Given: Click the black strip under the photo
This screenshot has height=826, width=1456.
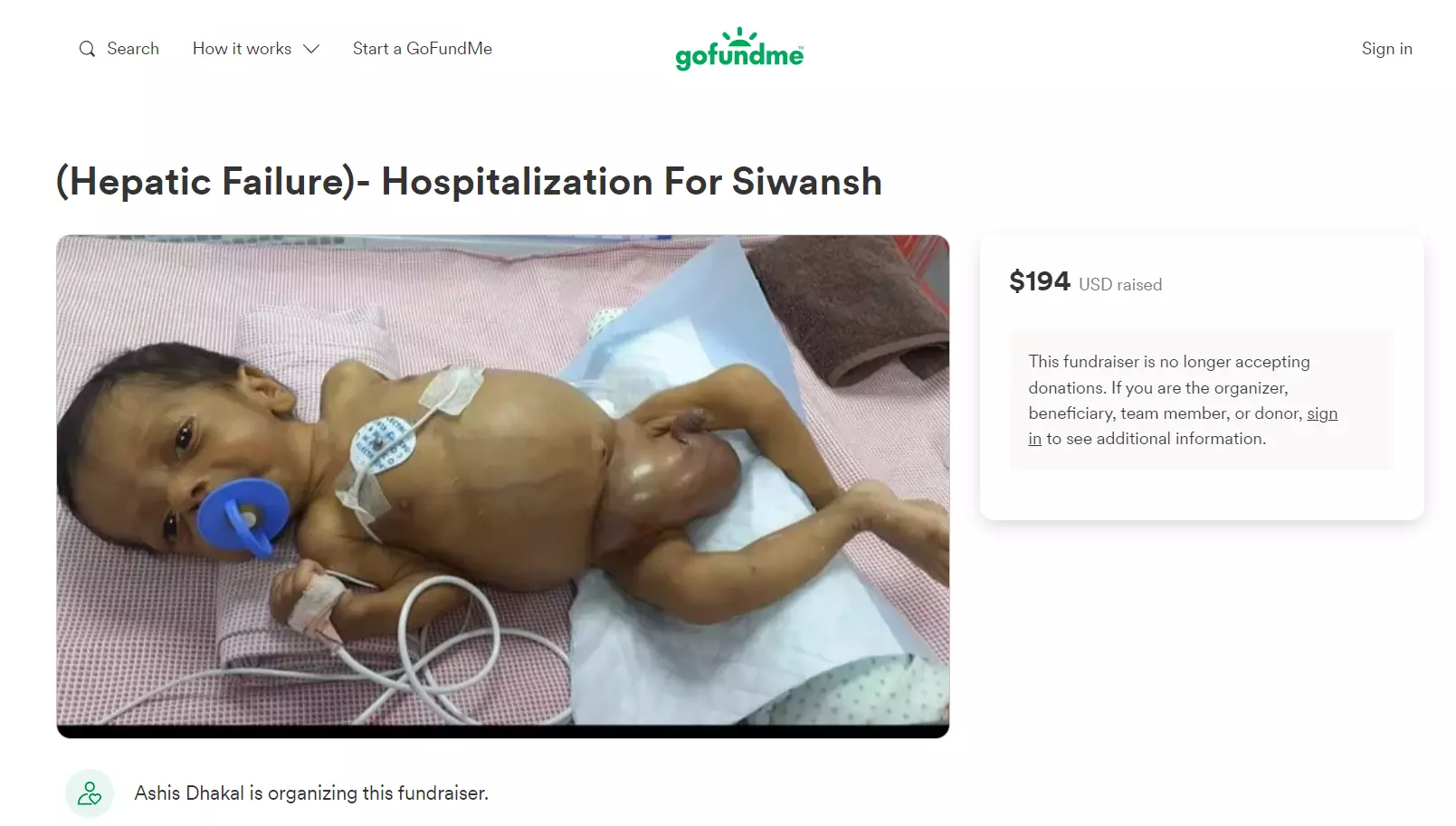Looking at the screenshot, I should pos(503,731).
